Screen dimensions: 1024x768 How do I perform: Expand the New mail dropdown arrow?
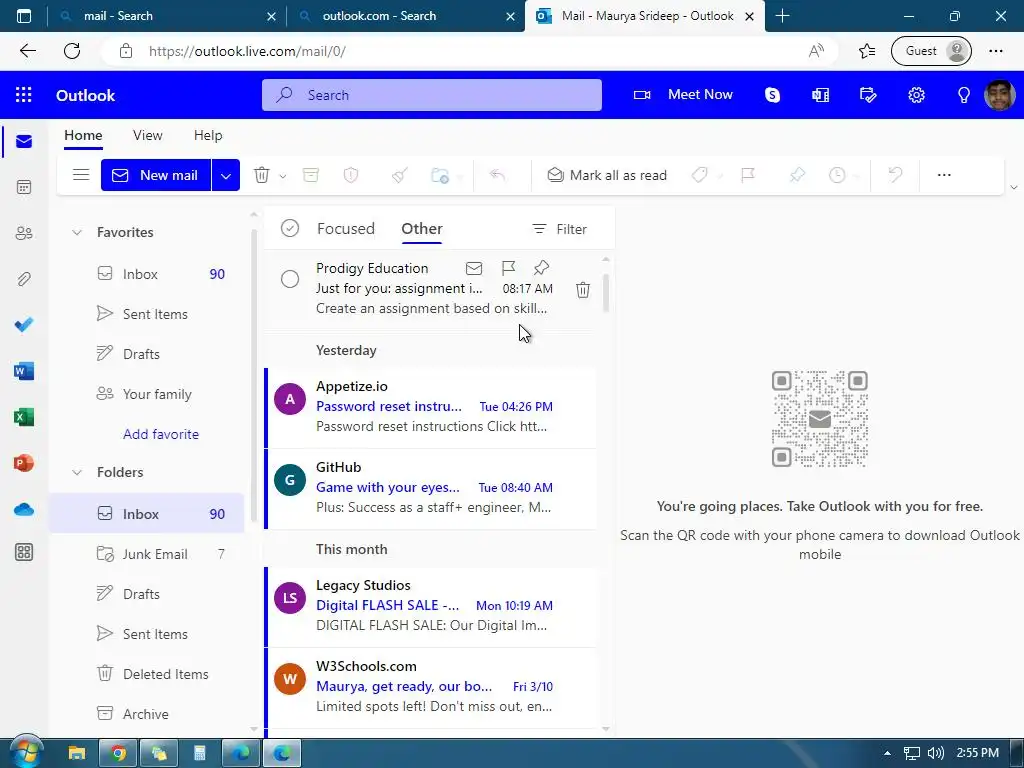click(x=225, y=175)
